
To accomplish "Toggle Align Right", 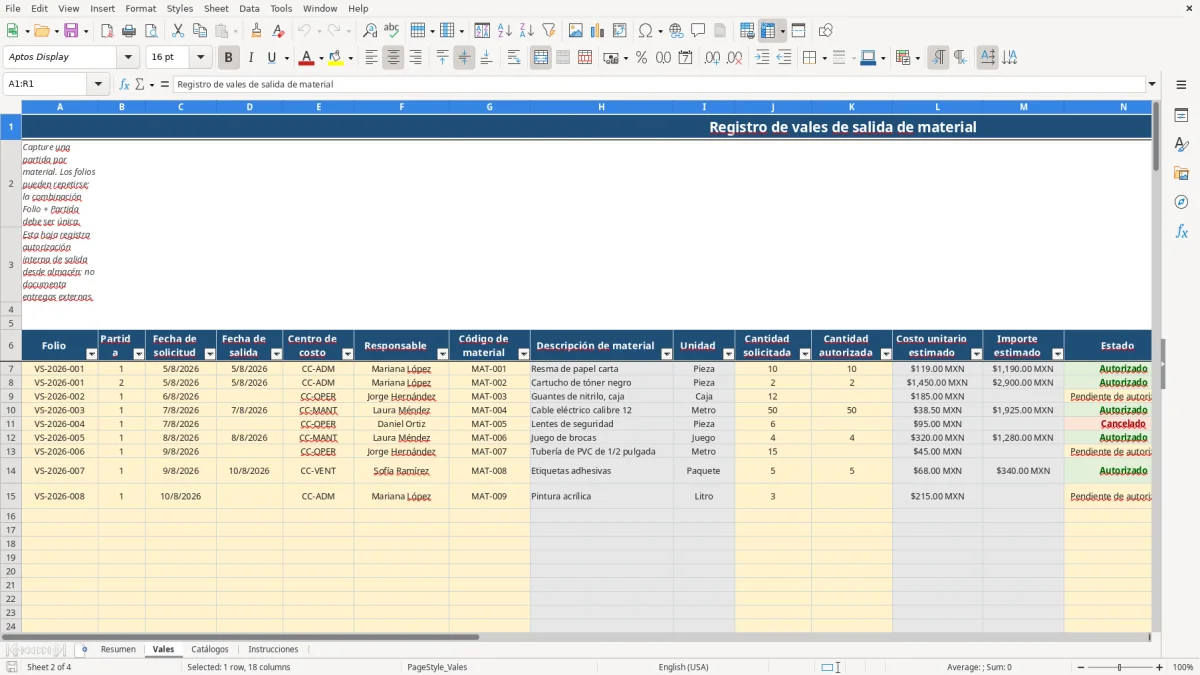I will [x=415, y=57].
